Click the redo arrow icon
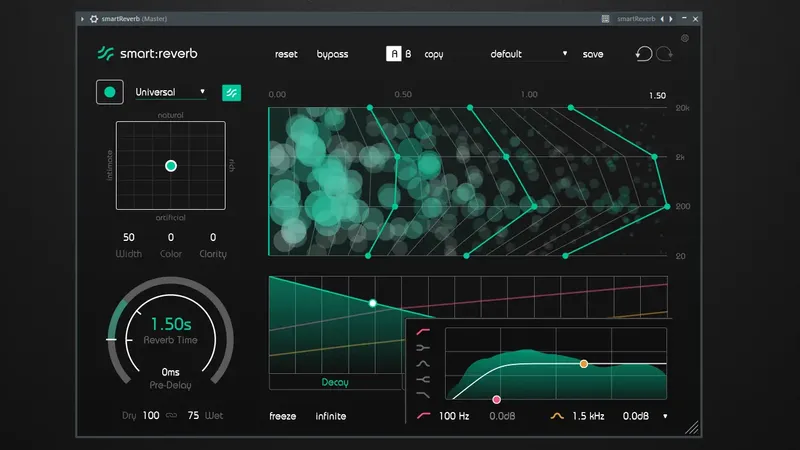Viewport: 800px width, 450px height. 664,54
